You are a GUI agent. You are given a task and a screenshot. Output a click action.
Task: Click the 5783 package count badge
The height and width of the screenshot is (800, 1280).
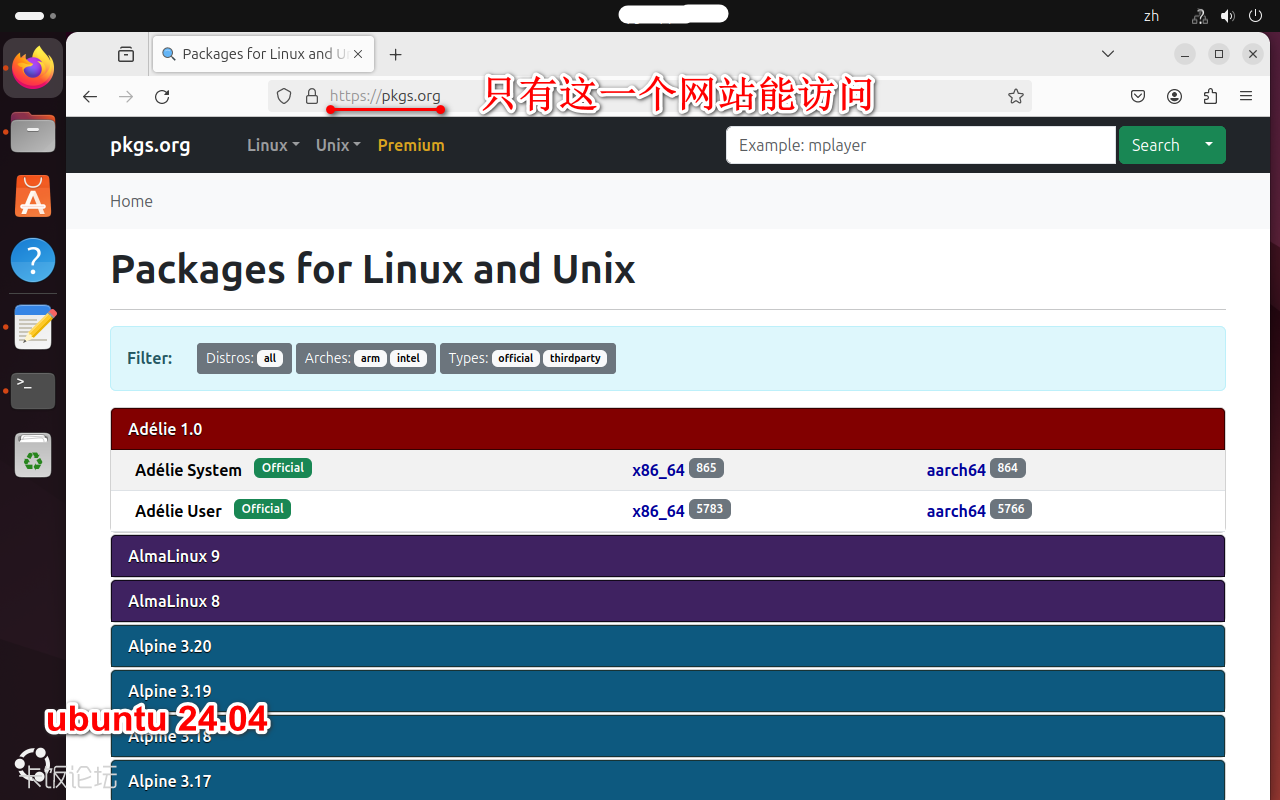pos(710,509)
